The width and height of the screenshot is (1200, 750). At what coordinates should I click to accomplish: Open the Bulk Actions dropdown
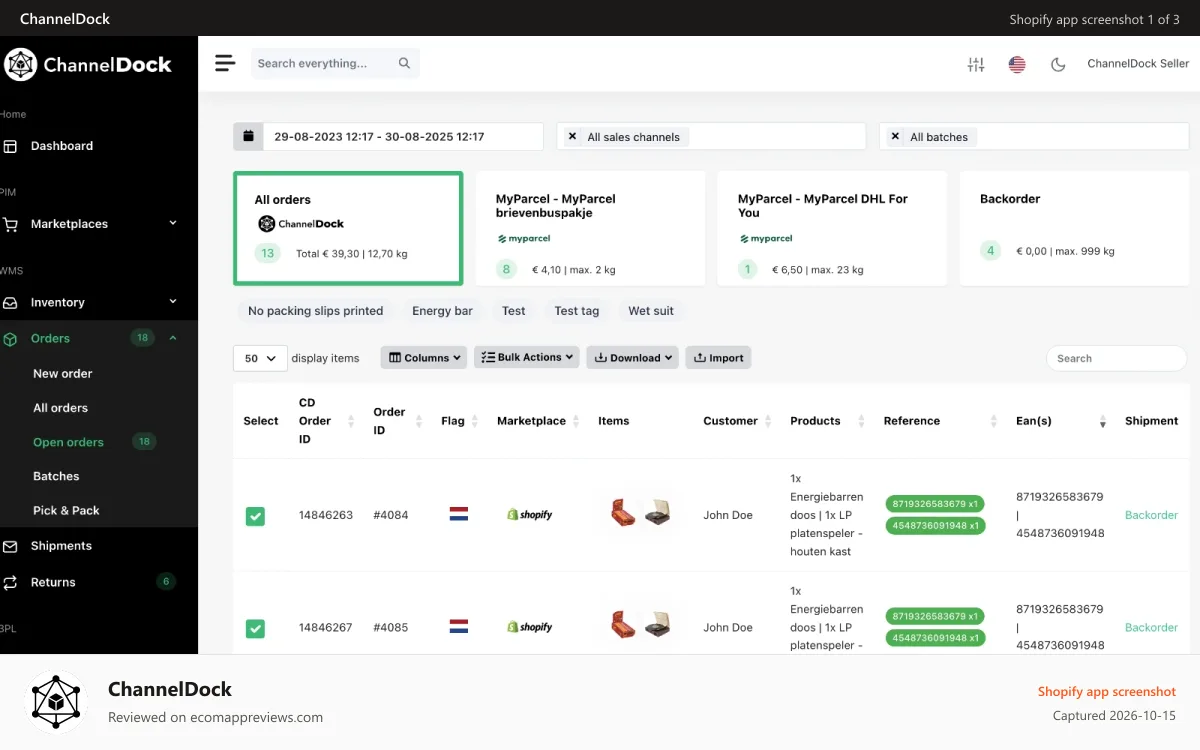click(527, 357)
